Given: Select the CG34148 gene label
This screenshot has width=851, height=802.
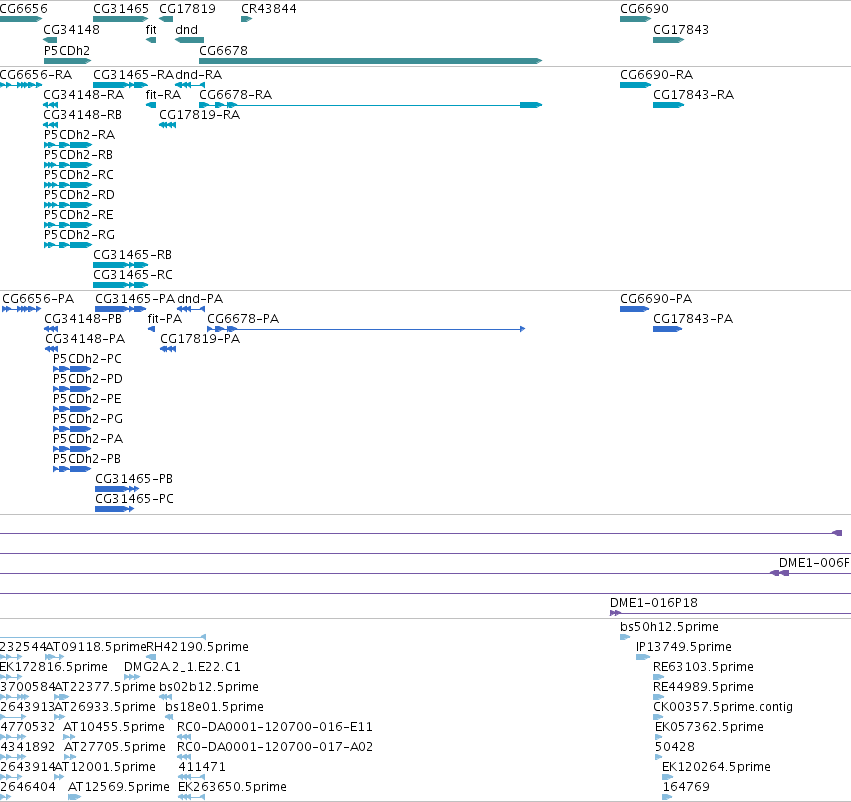Looking at the screenshot, I should (72, 29).
